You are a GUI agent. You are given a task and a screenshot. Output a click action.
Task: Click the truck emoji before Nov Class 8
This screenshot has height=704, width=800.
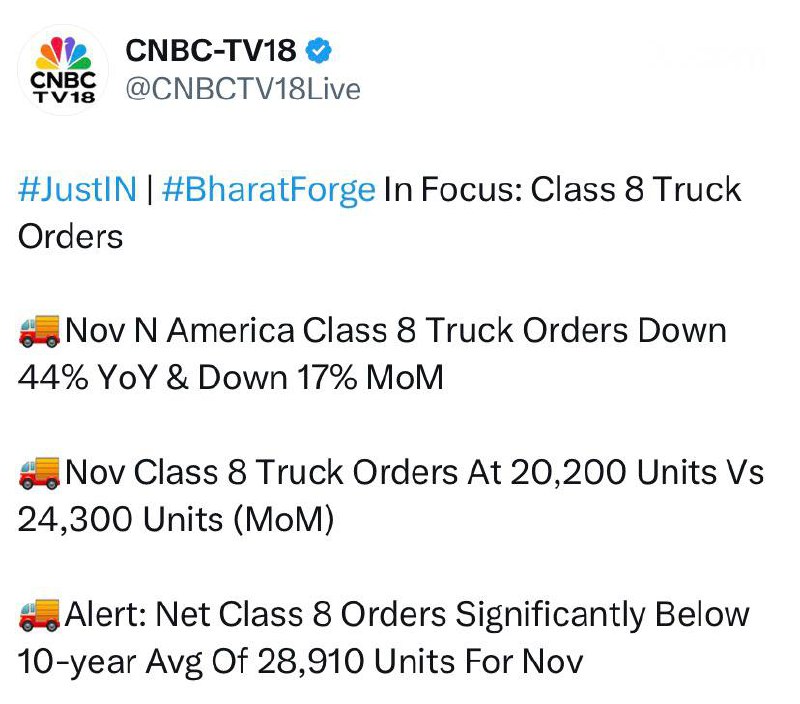[39, 472]
